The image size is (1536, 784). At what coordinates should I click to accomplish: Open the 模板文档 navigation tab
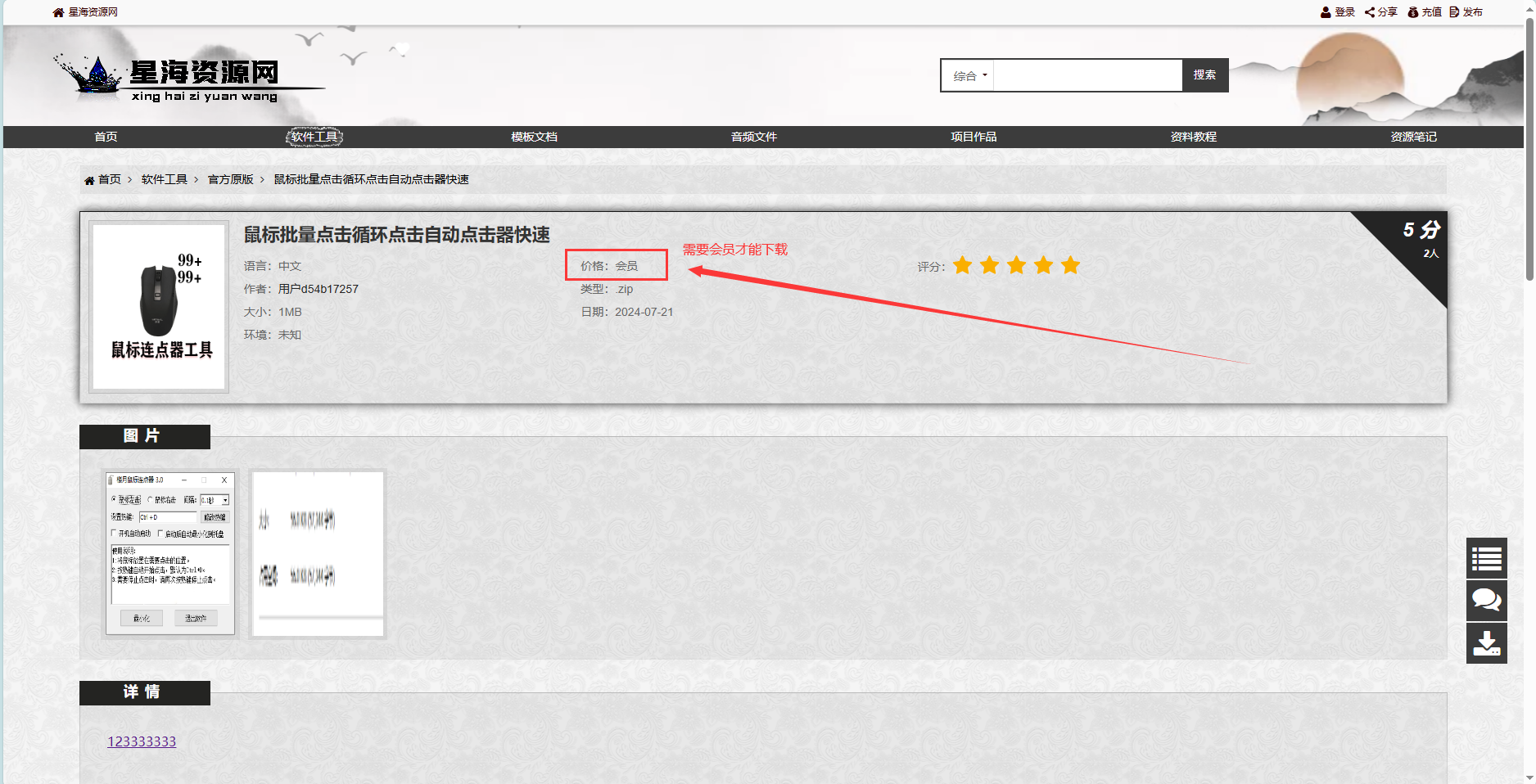click(x=534, y=137)
